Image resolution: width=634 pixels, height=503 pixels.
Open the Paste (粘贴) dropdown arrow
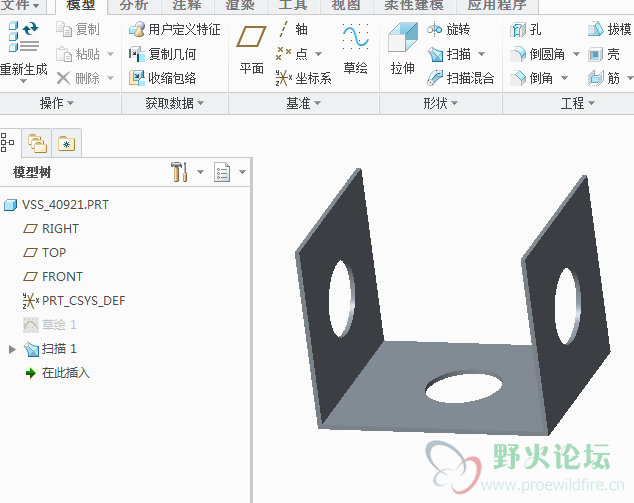tap(110, 54)
